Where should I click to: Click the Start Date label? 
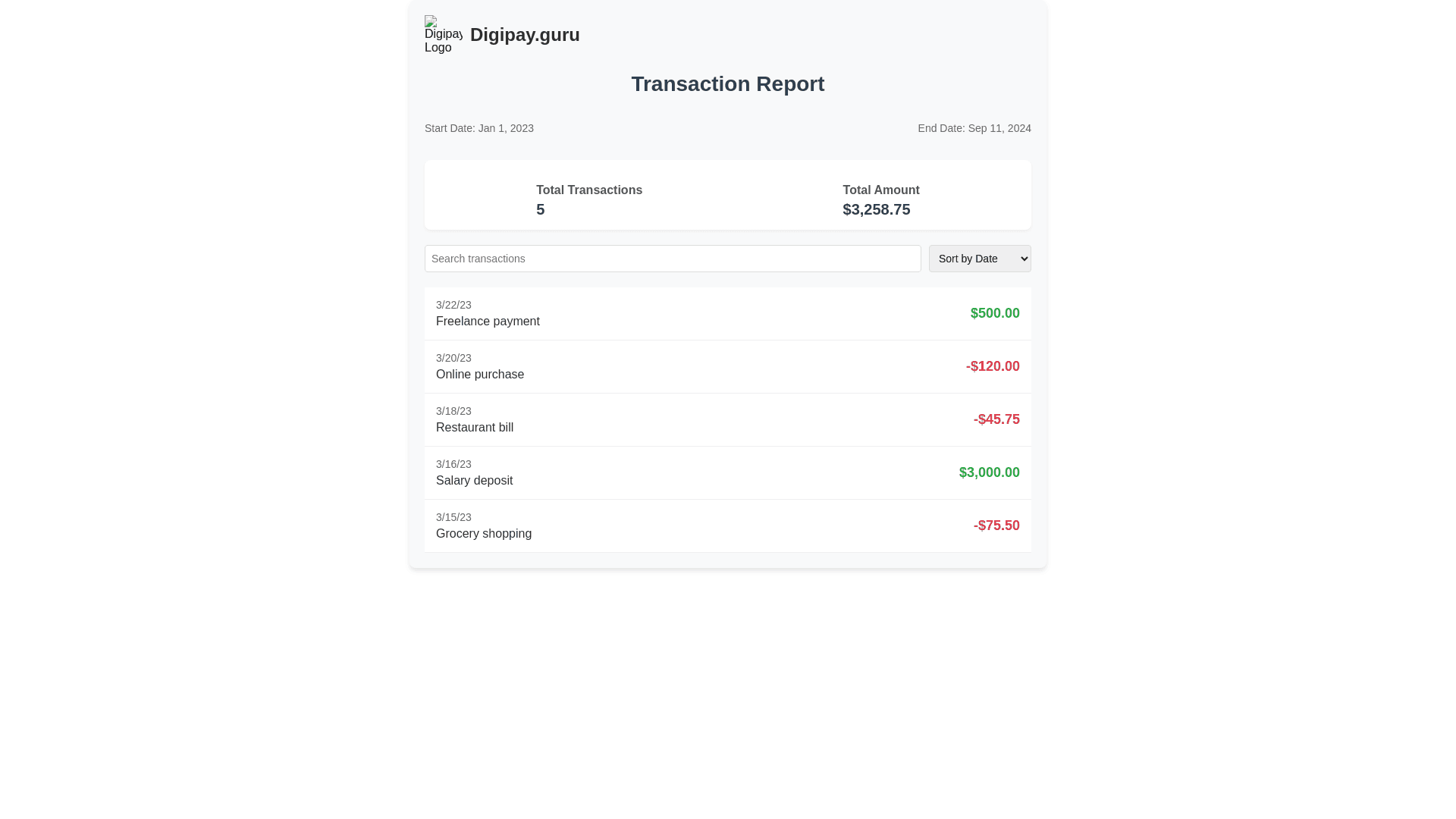coord(479,128)
